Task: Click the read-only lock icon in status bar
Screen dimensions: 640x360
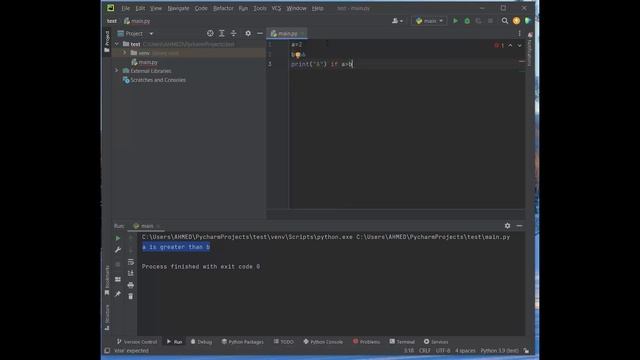Action: pos(526,351)
